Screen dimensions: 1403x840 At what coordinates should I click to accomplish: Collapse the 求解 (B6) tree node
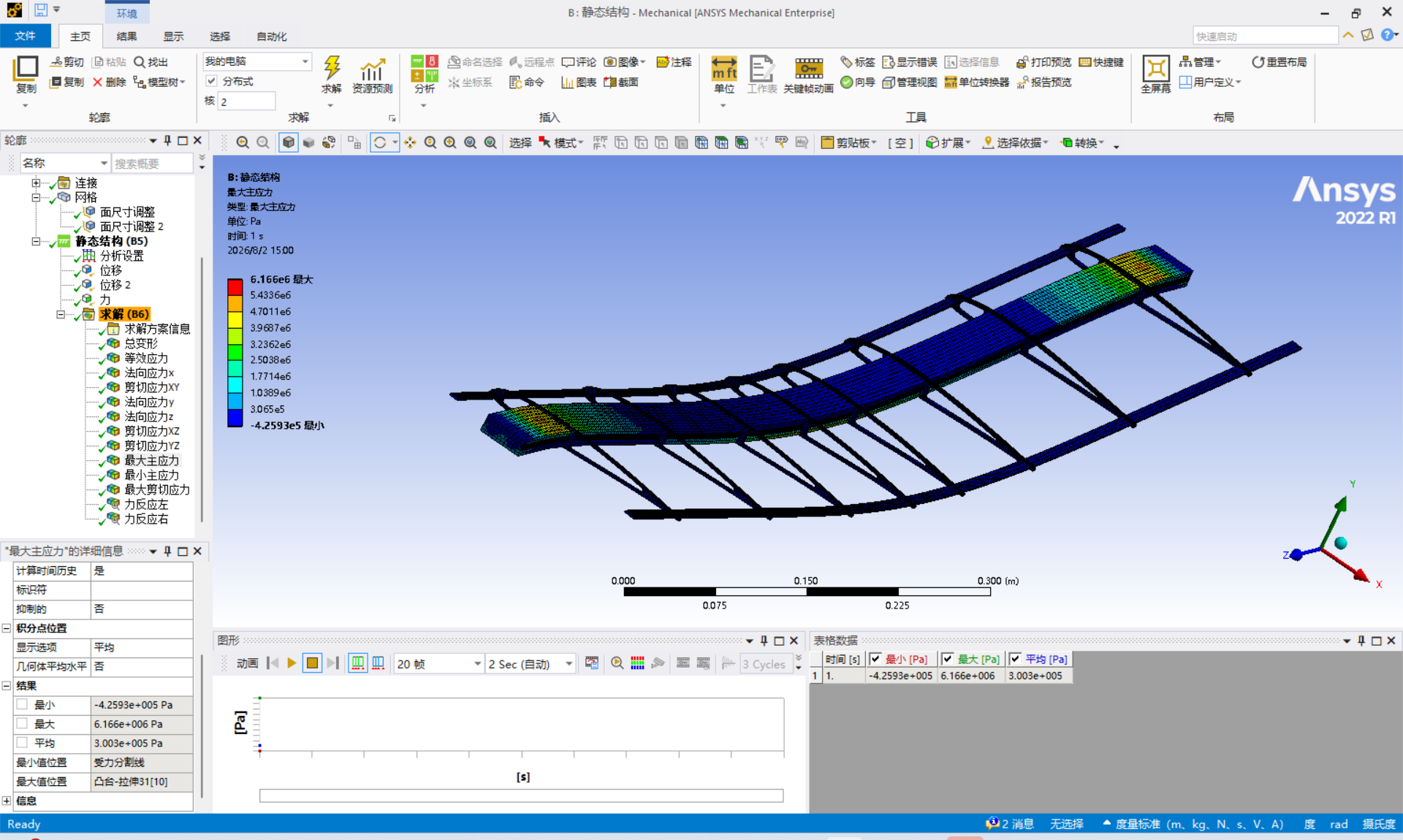[x=61, y=314]
